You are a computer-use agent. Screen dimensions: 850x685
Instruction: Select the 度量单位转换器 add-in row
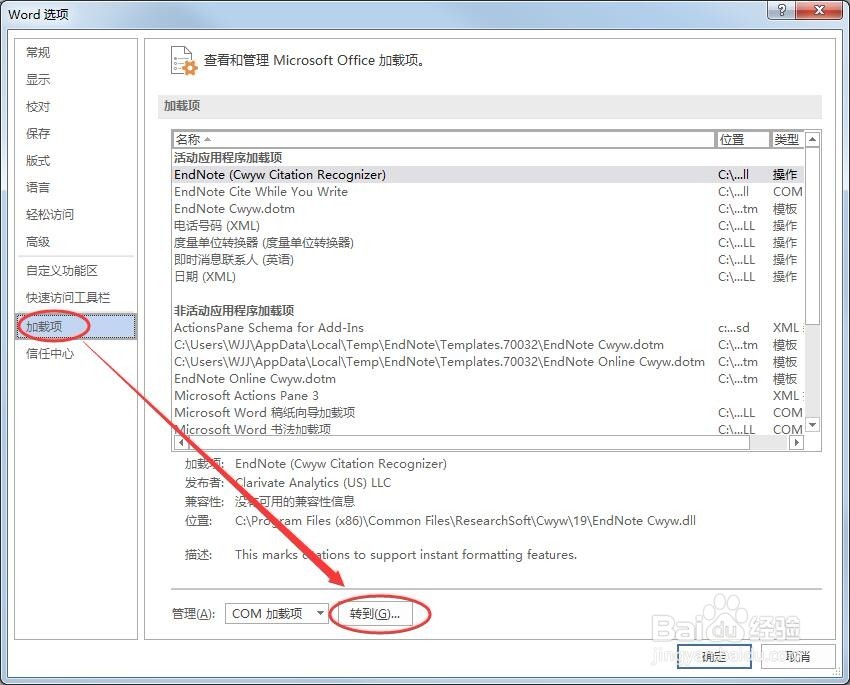pyautogui.click(x=488, y=242)
